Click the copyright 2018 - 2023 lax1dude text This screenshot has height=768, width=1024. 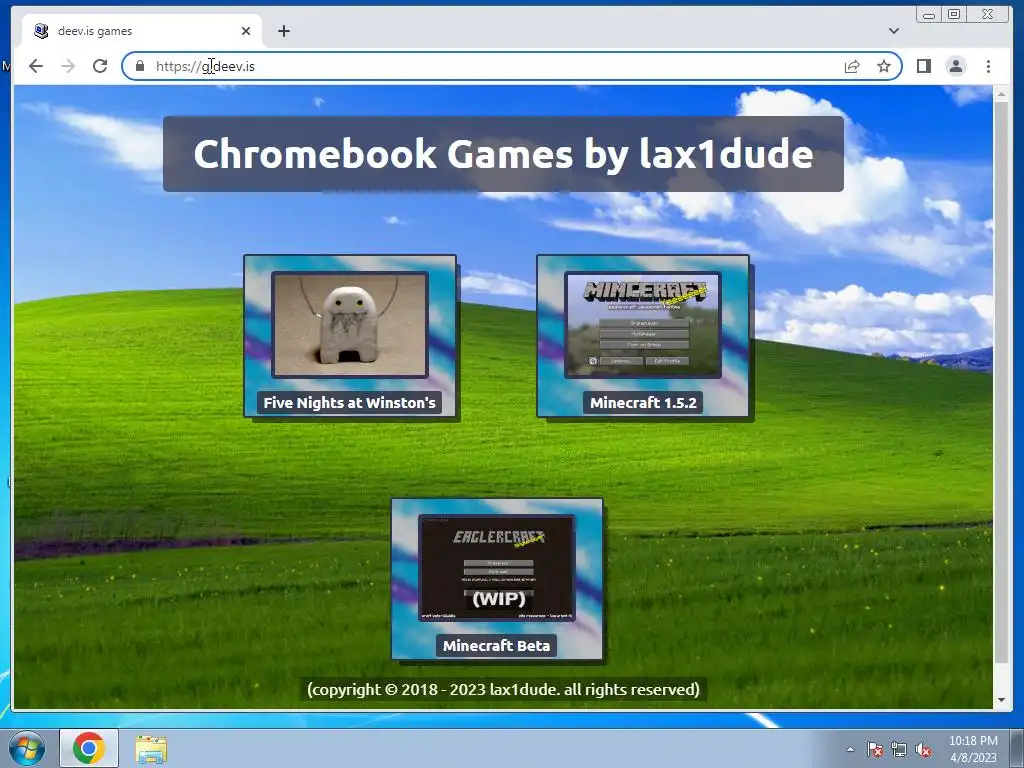click(504, 690)
